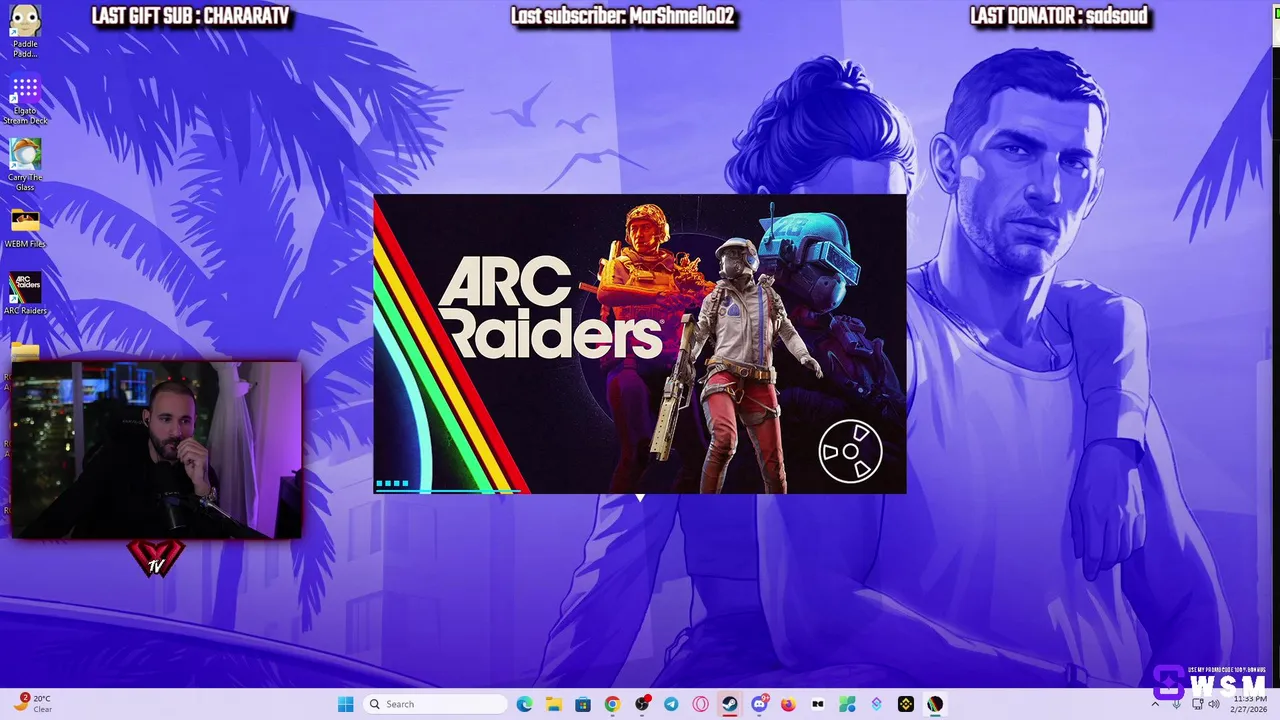
Task: Open Microsoft Edge from the taskbar
Action: pos(524,704)
